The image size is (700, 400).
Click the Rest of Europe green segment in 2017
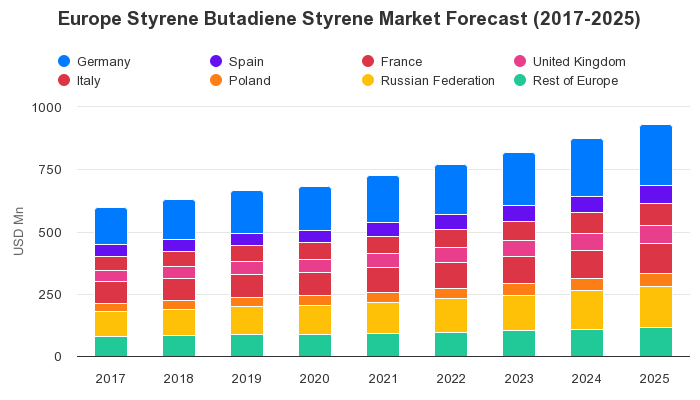point(111,346)
